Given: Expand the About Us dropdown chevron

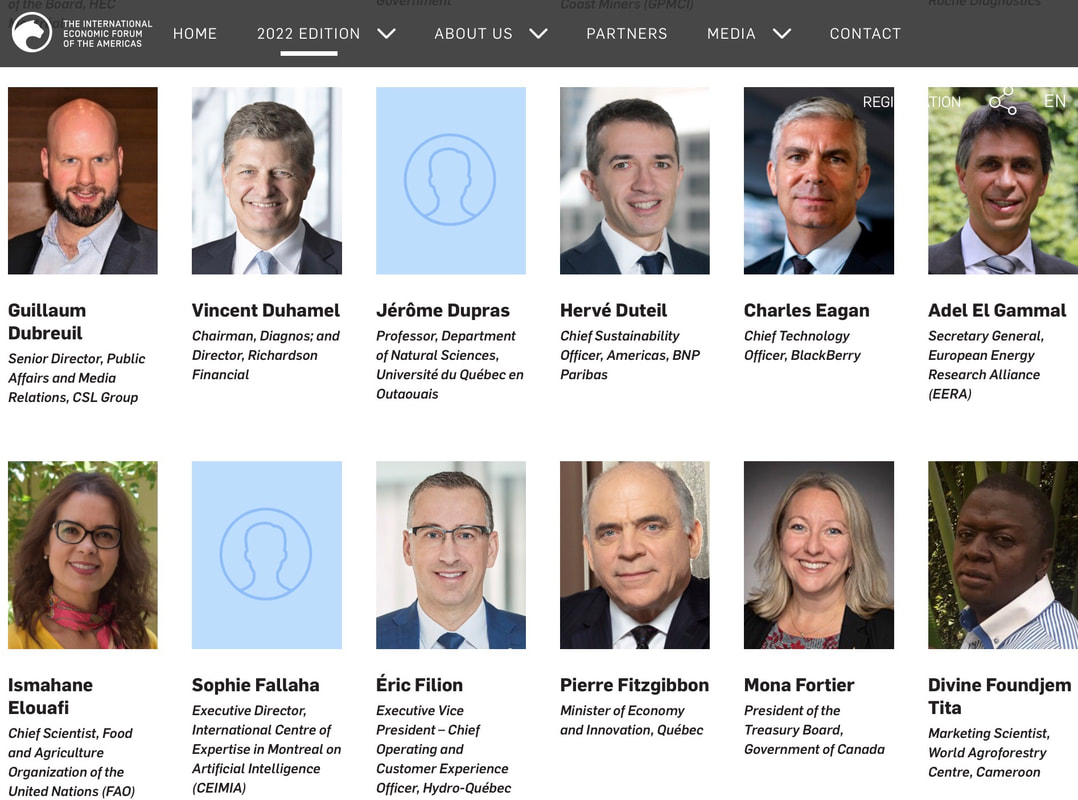Looking at the screenshot, I should pos(538,34).
